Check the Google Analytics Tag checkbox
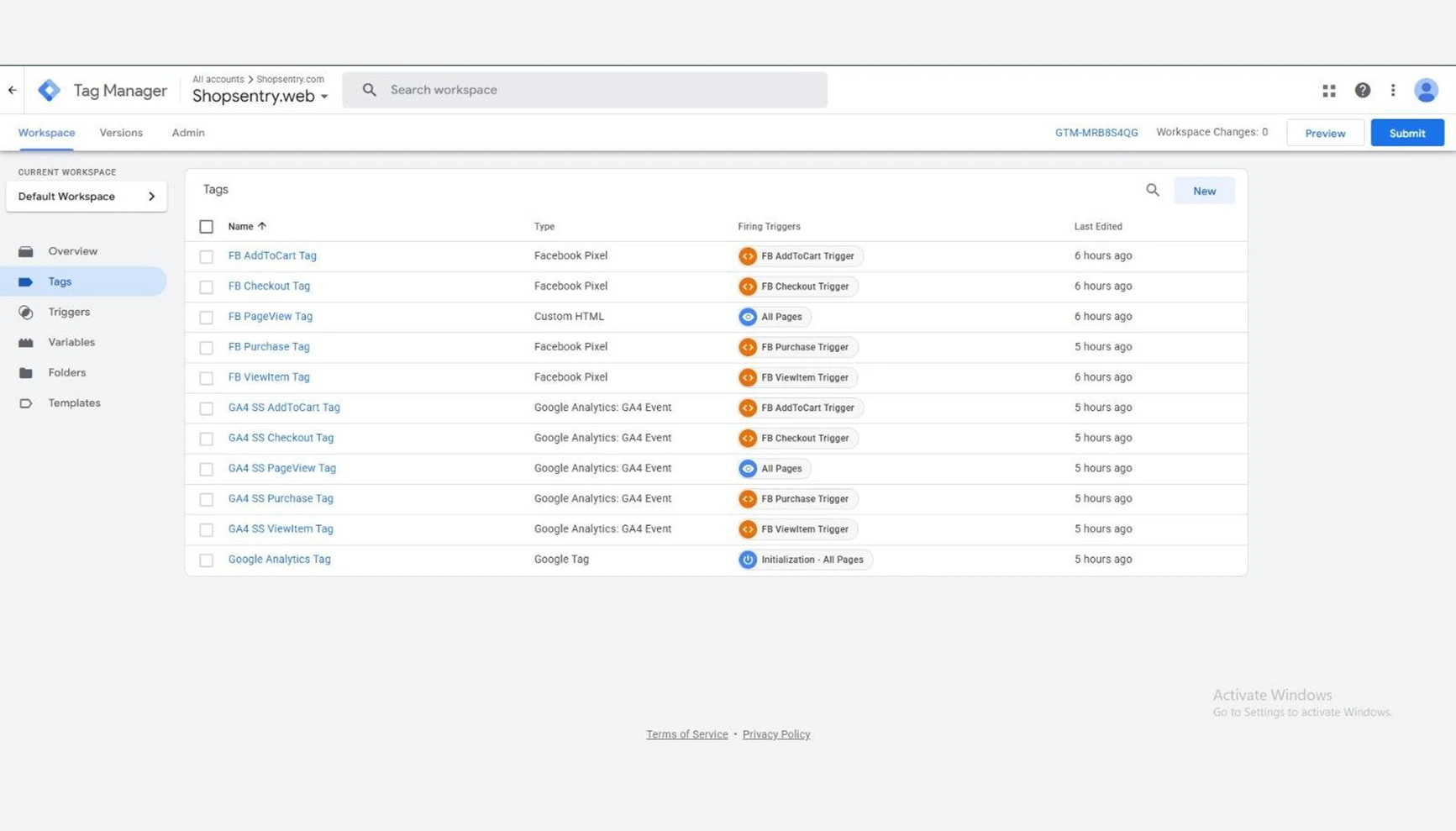 coord(206,560)
